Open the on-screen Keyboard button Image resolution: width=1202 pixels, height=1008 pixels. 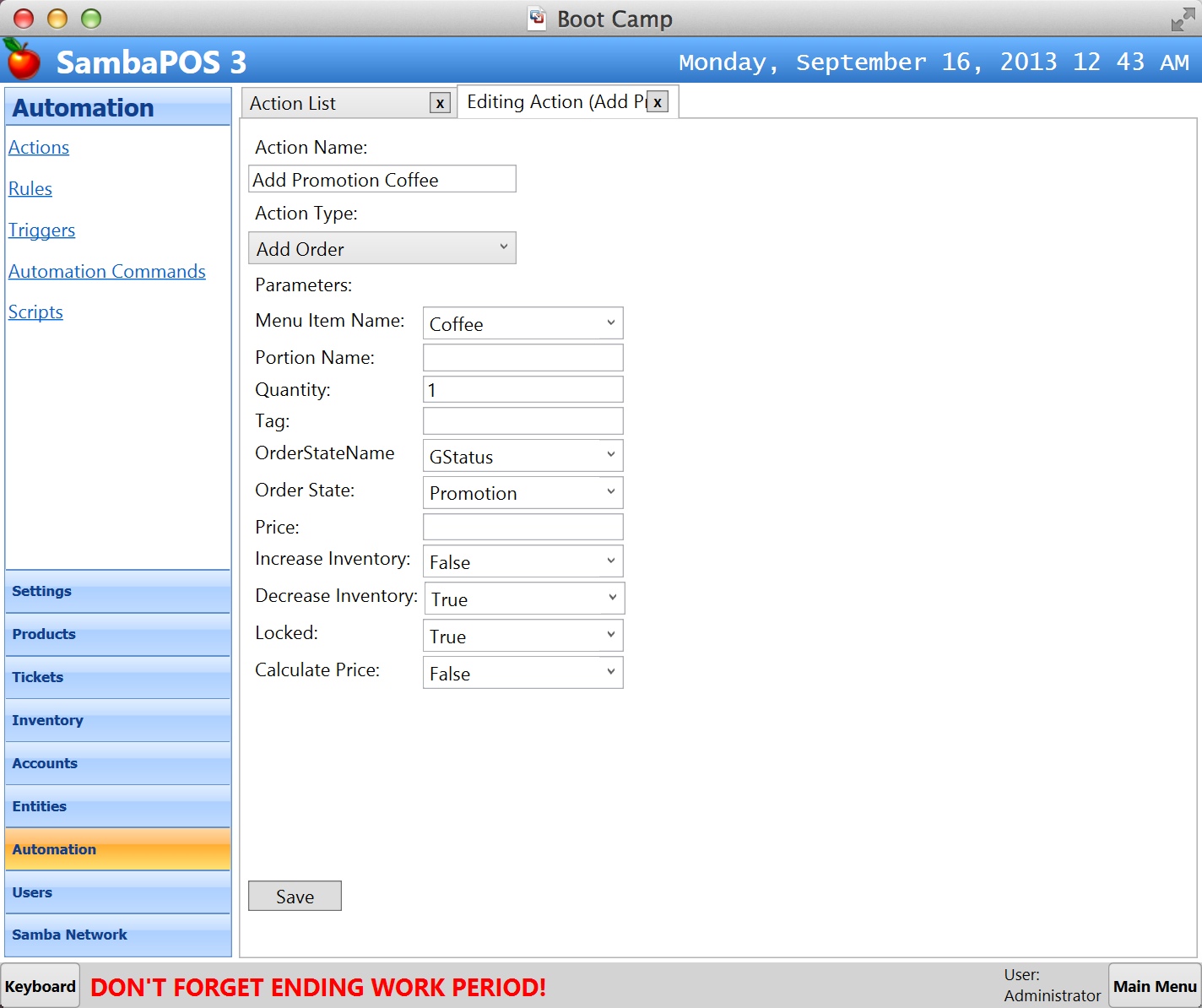pos(41,986)
